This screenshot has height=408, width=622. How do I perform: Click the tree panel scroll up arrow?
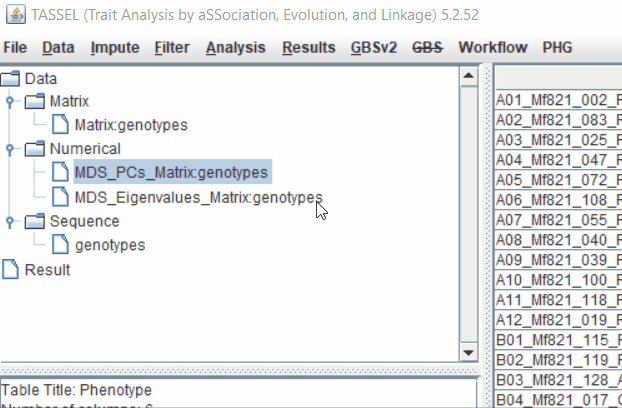[x=468, y=75]
